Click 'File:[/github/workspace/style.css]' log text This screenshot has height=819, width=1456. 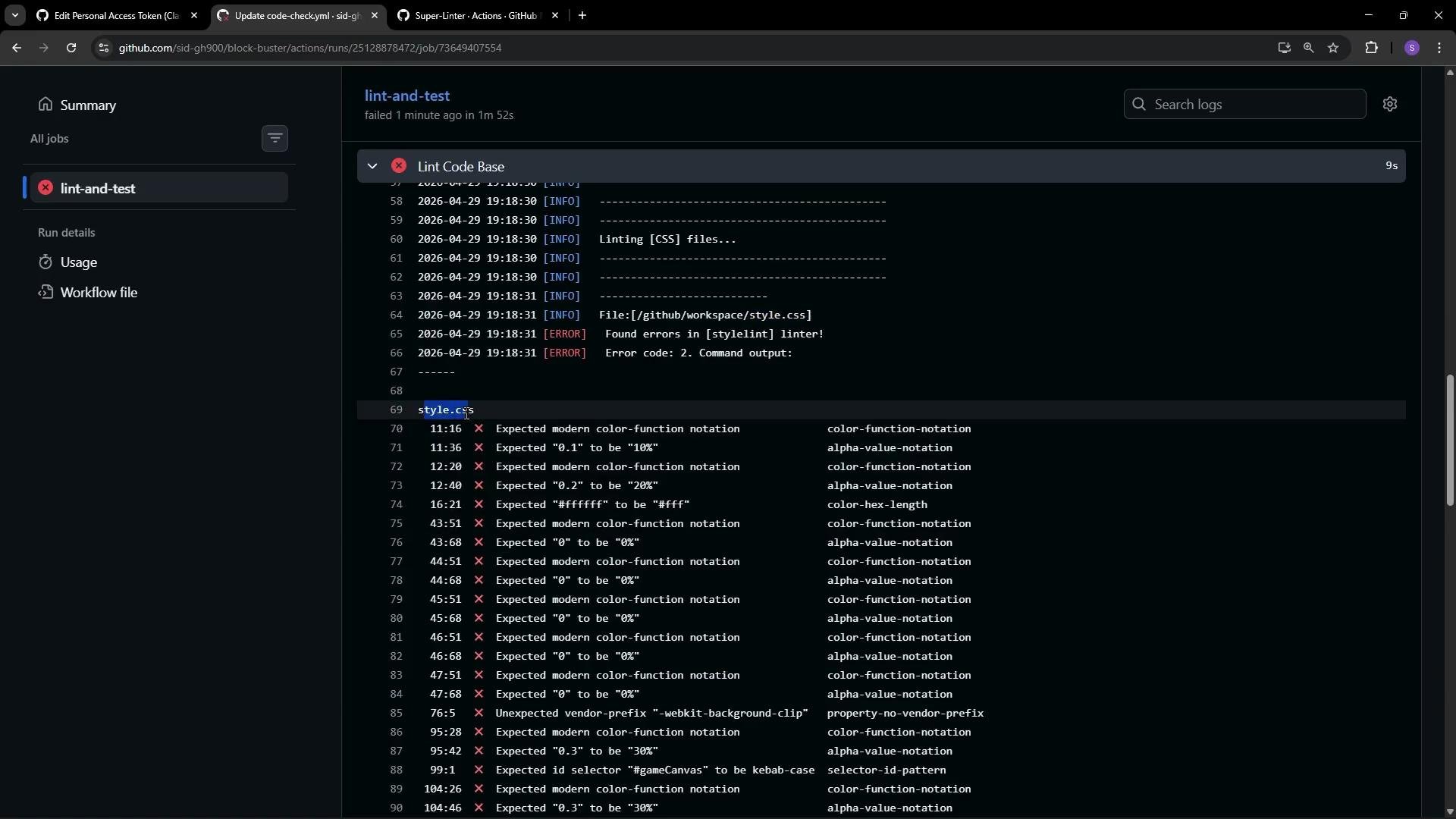(x=705, y=315)
